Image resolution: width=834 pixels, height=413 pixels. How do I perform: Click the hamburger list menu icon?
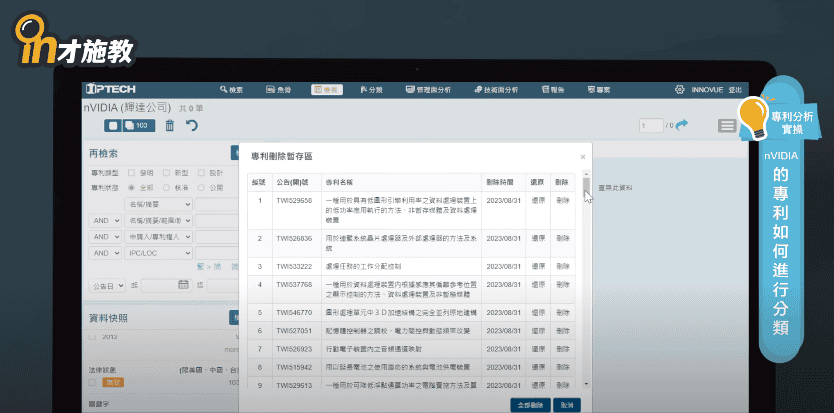tap(727, 125)
